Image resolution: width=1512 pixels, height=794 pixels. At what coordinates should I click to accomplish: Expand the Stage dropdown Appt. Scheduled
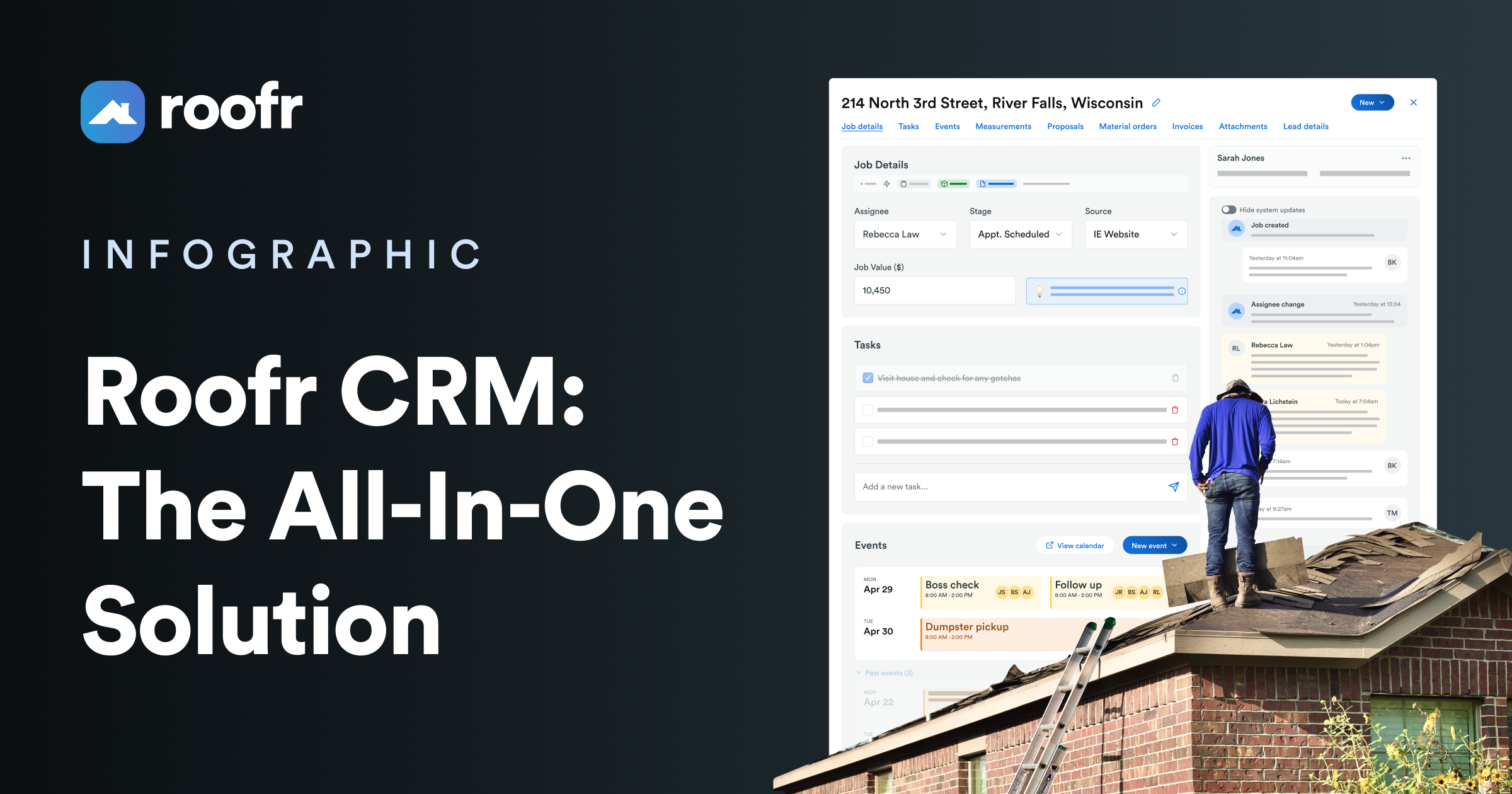coord(1020,234)
